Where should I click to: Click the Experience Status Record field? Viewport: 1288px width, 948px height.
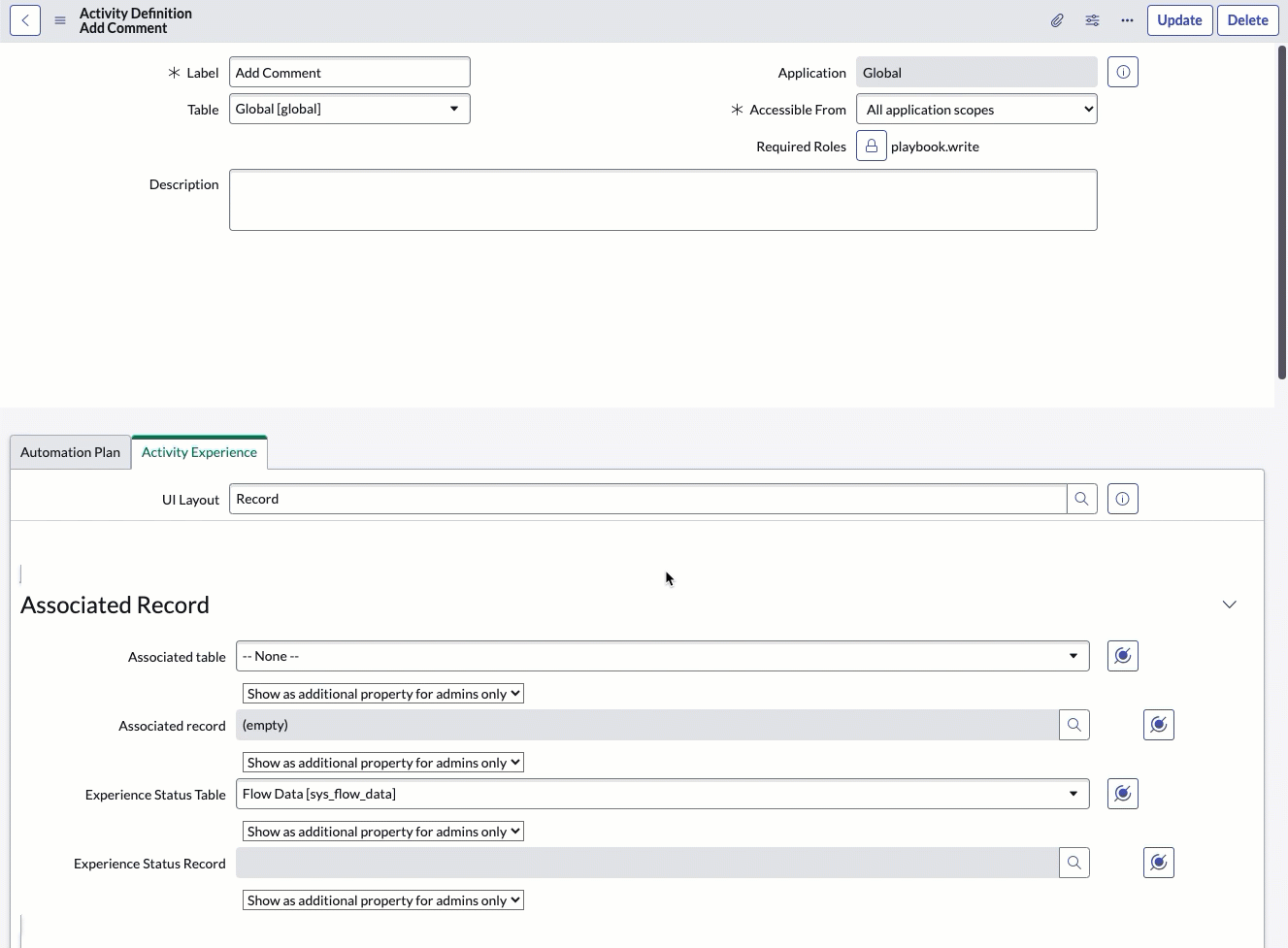click(647, 863)
